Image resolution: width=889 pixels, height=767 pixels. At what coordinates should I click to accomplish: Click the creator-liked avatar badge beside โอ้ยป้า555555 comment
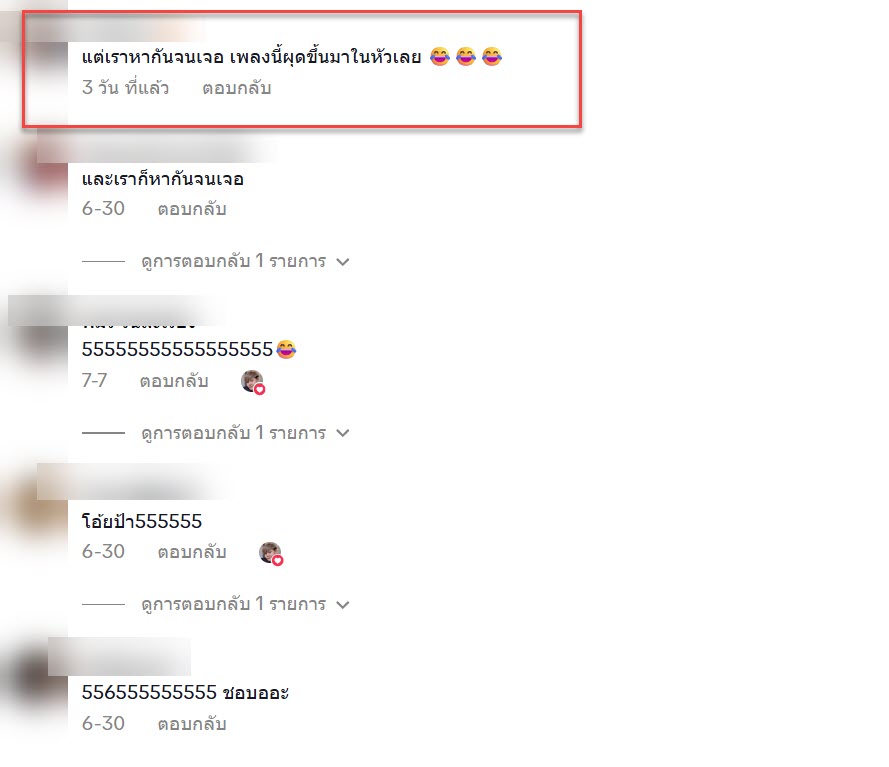271,553
